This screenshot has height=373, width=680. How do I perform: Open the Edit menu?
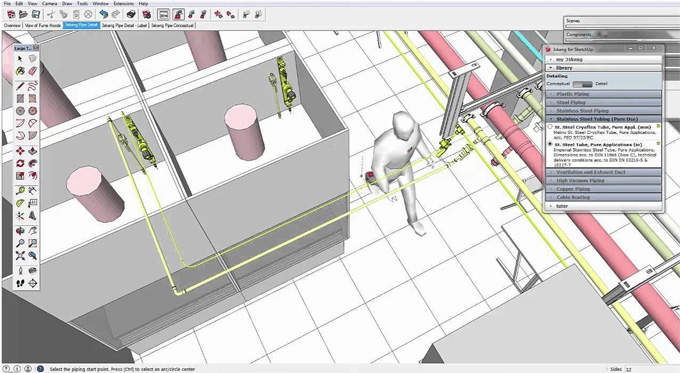coord(20,3)
